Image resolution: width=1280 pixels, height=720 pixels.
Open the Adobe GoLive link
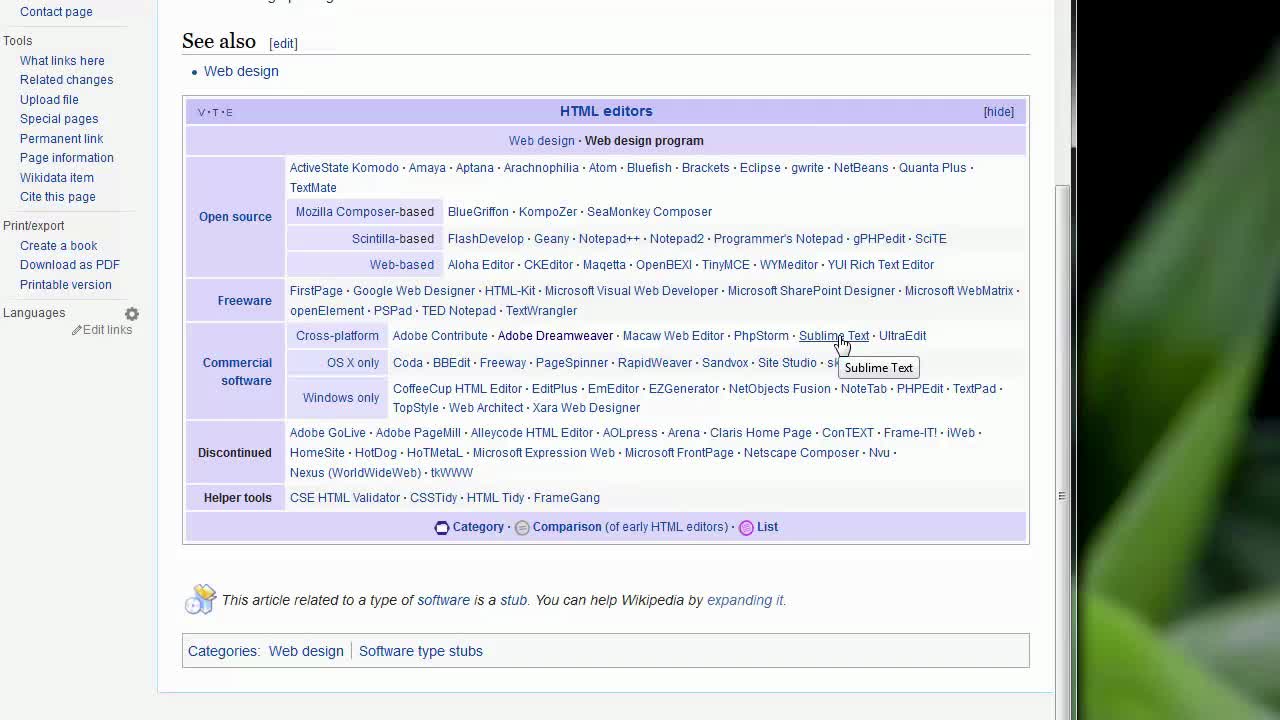click(x=328, y=433)
